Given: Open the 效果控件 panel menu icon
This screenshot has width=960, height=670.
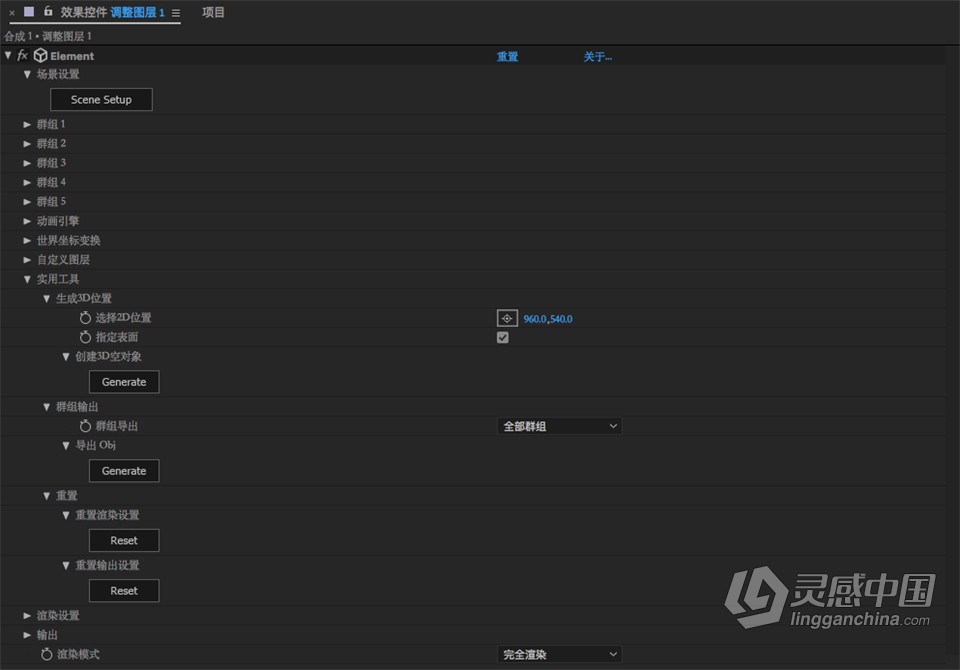Looking at the screenshot, I should click(176, 13).
